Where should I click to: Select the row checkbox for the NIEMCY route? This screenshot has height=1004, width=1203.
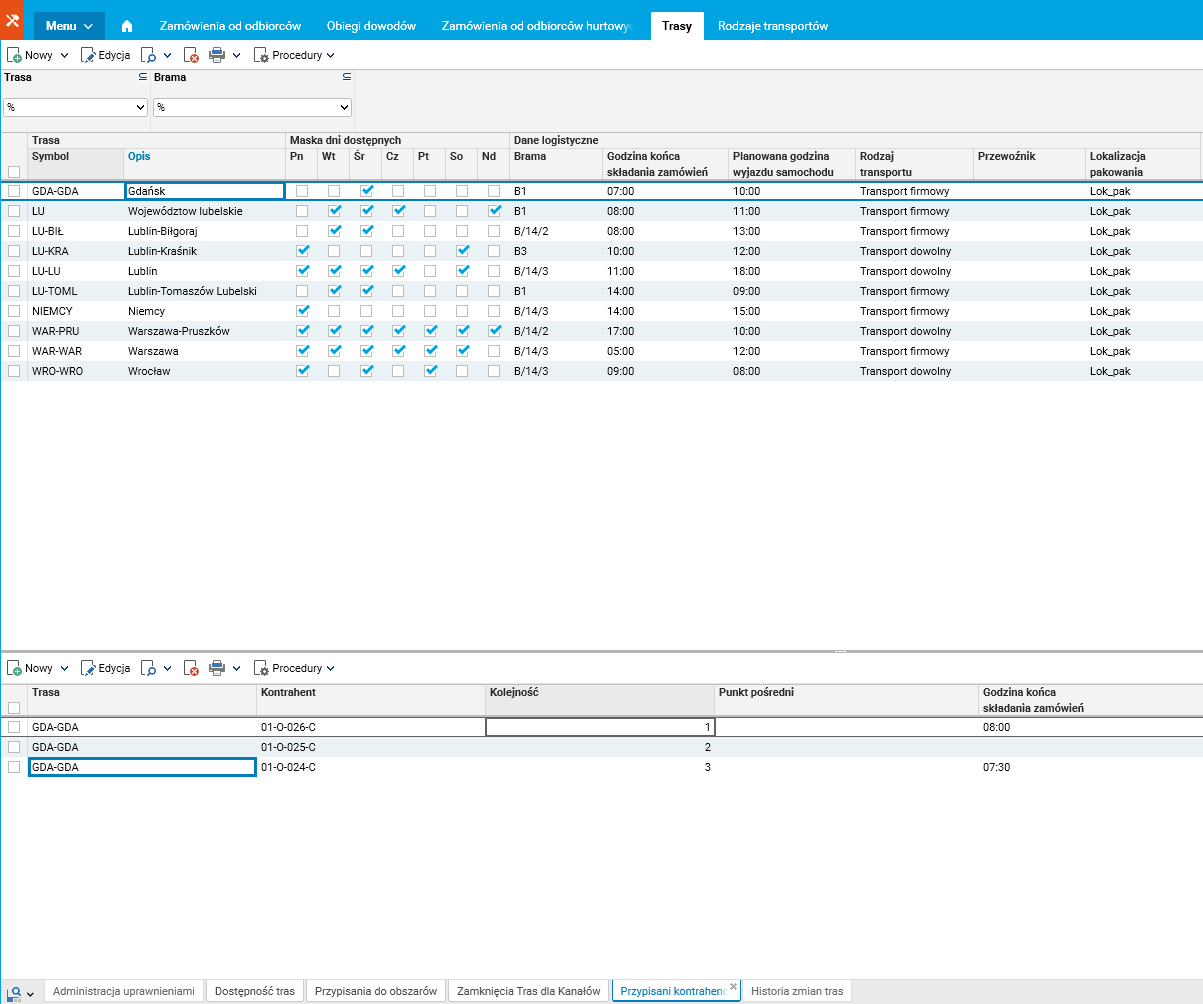point(14,311)
